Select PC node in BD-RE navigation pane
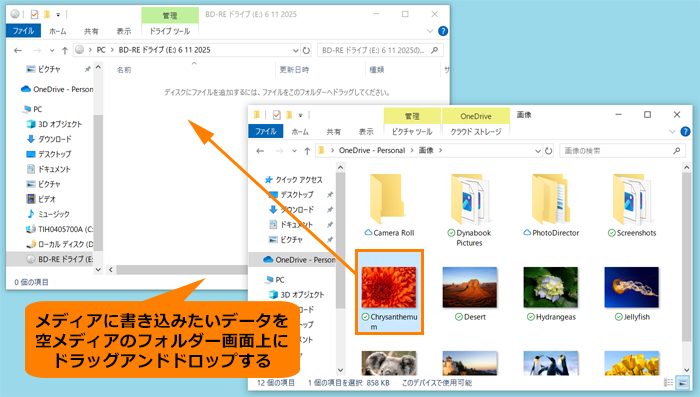This screenshot has height=397, width=700. [x=32, y=109]
